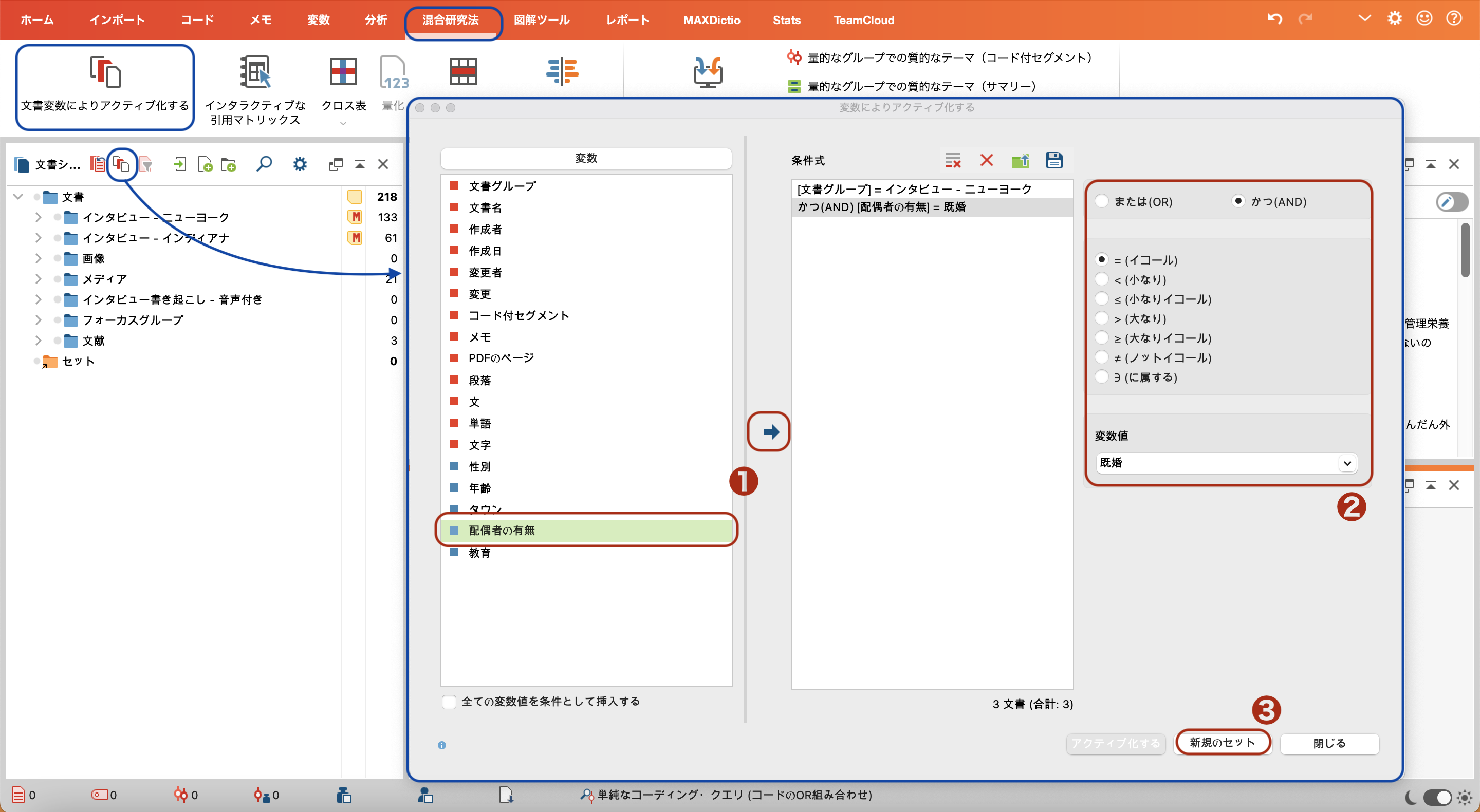Screen dimensions: 1480x812
Task: Enable 全ての変数値を条件として挿入する checkbox
Action: pos(449,702)
